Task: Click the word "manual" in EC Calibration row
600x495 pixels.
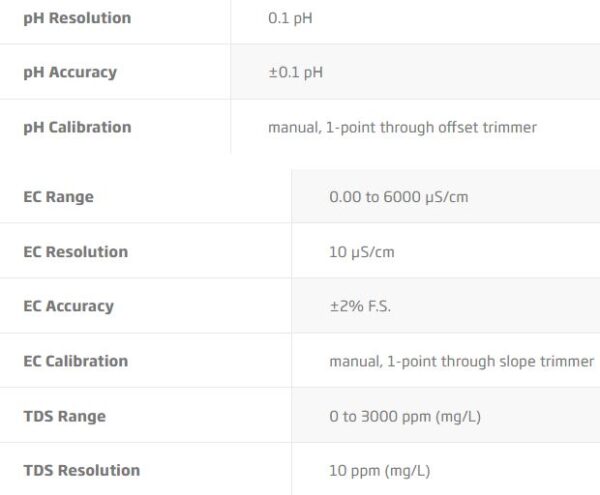Action: click(353, 361)
